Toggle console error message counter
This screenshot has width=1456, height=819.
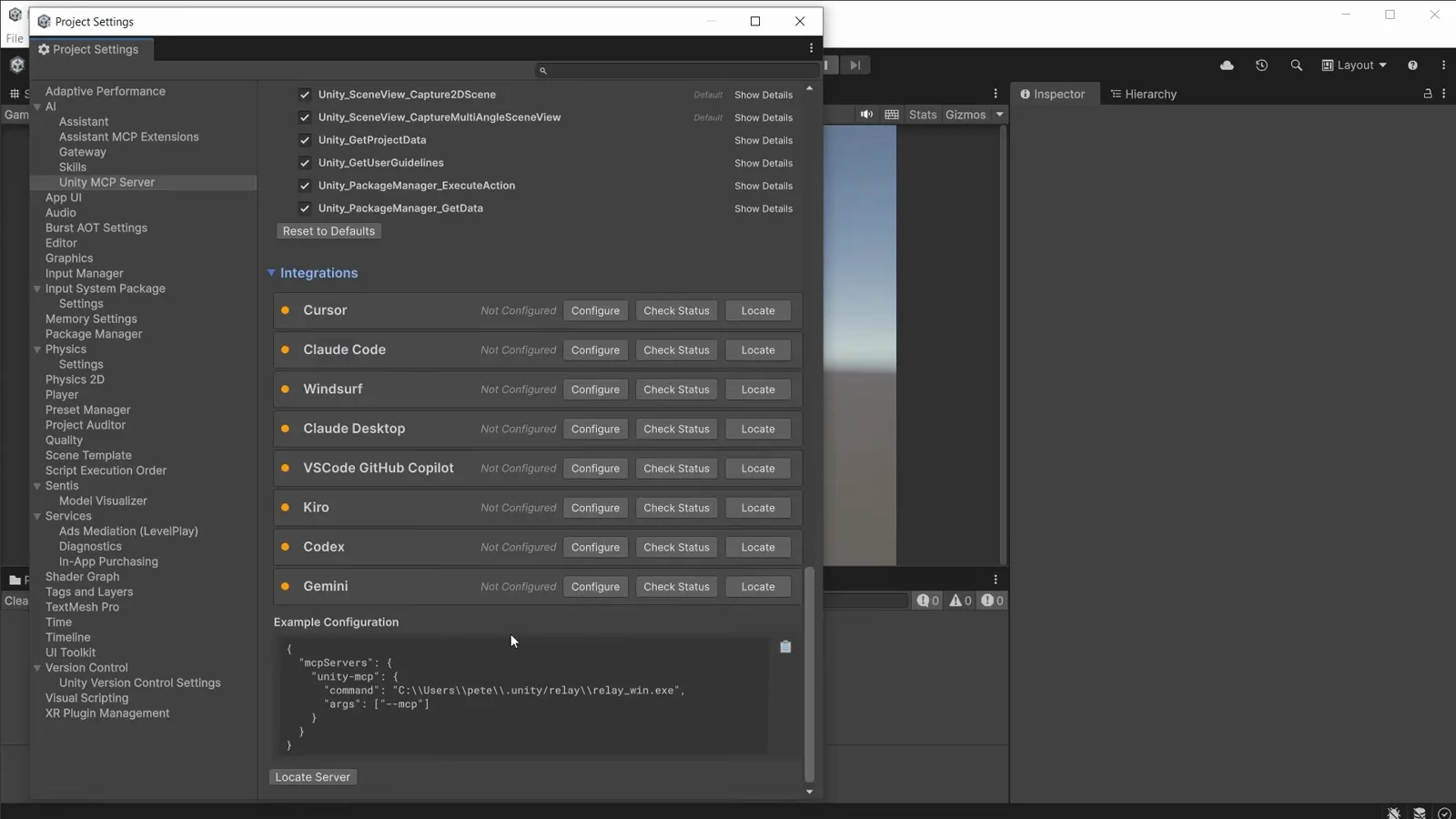(x=992, y=601)
